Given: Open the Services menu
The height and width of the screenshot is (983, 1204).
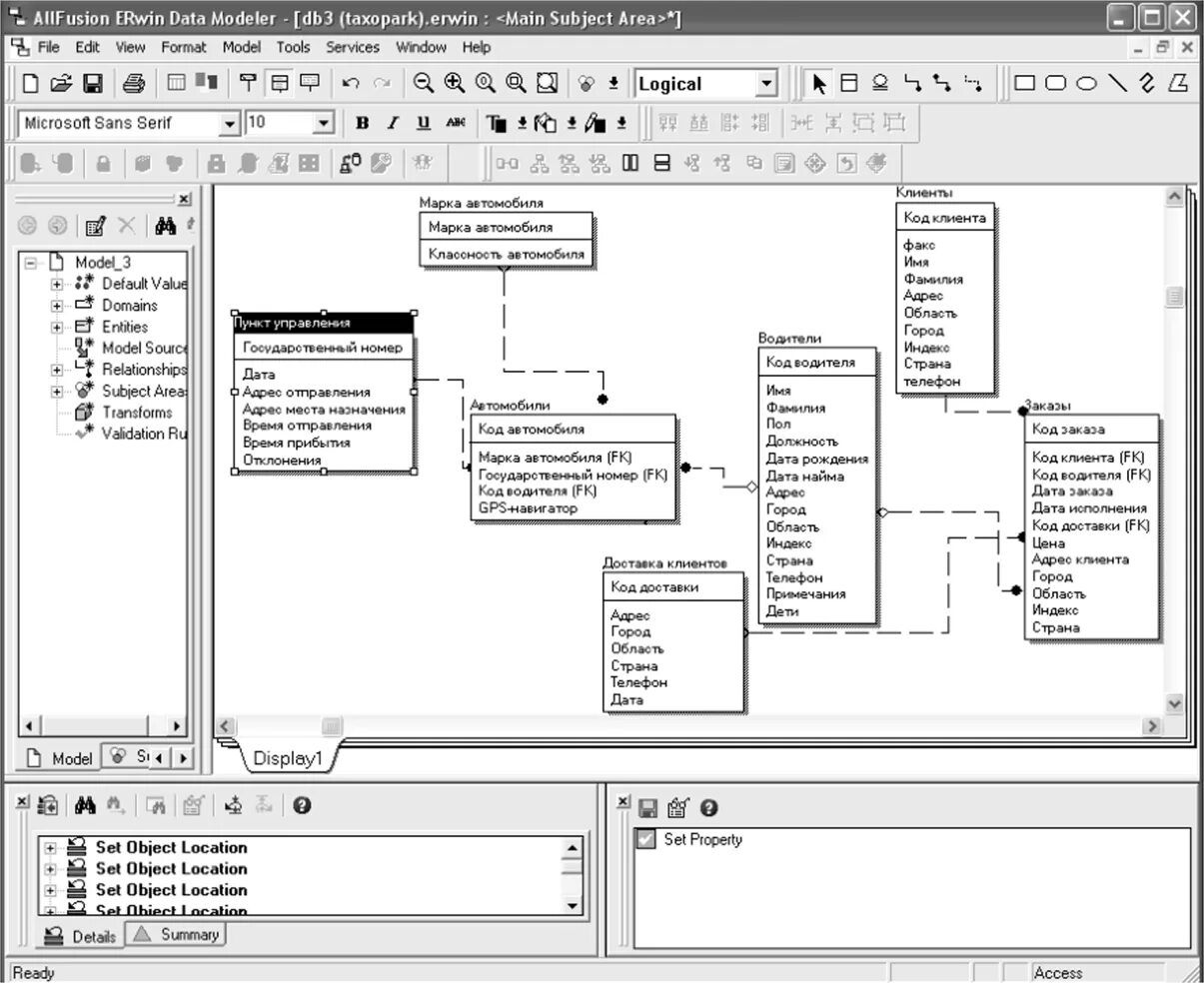Looking at the screenshot, I should pos(353,47).
